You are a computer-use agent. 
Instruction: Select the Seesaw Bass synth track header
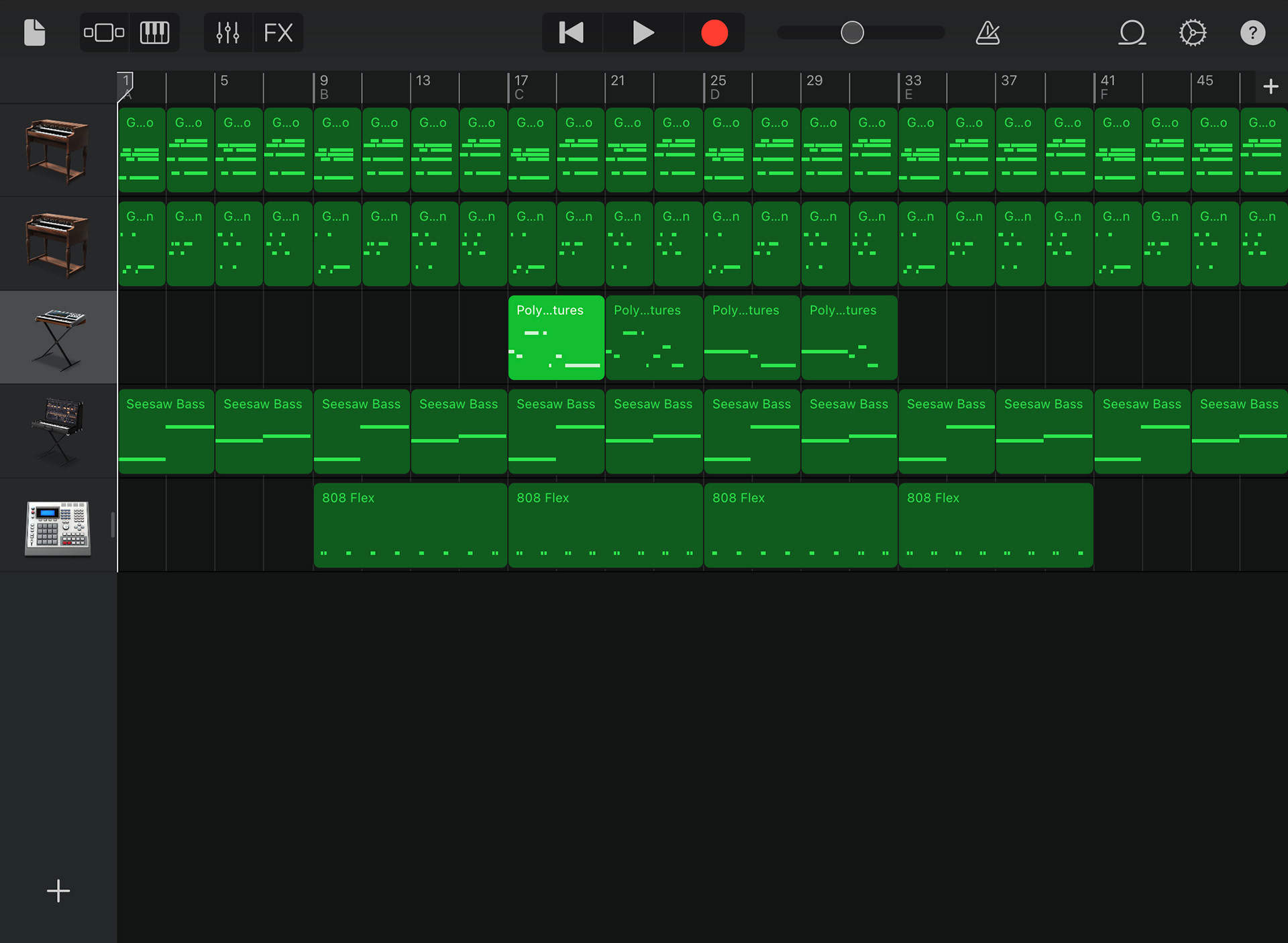click(58, 432)
